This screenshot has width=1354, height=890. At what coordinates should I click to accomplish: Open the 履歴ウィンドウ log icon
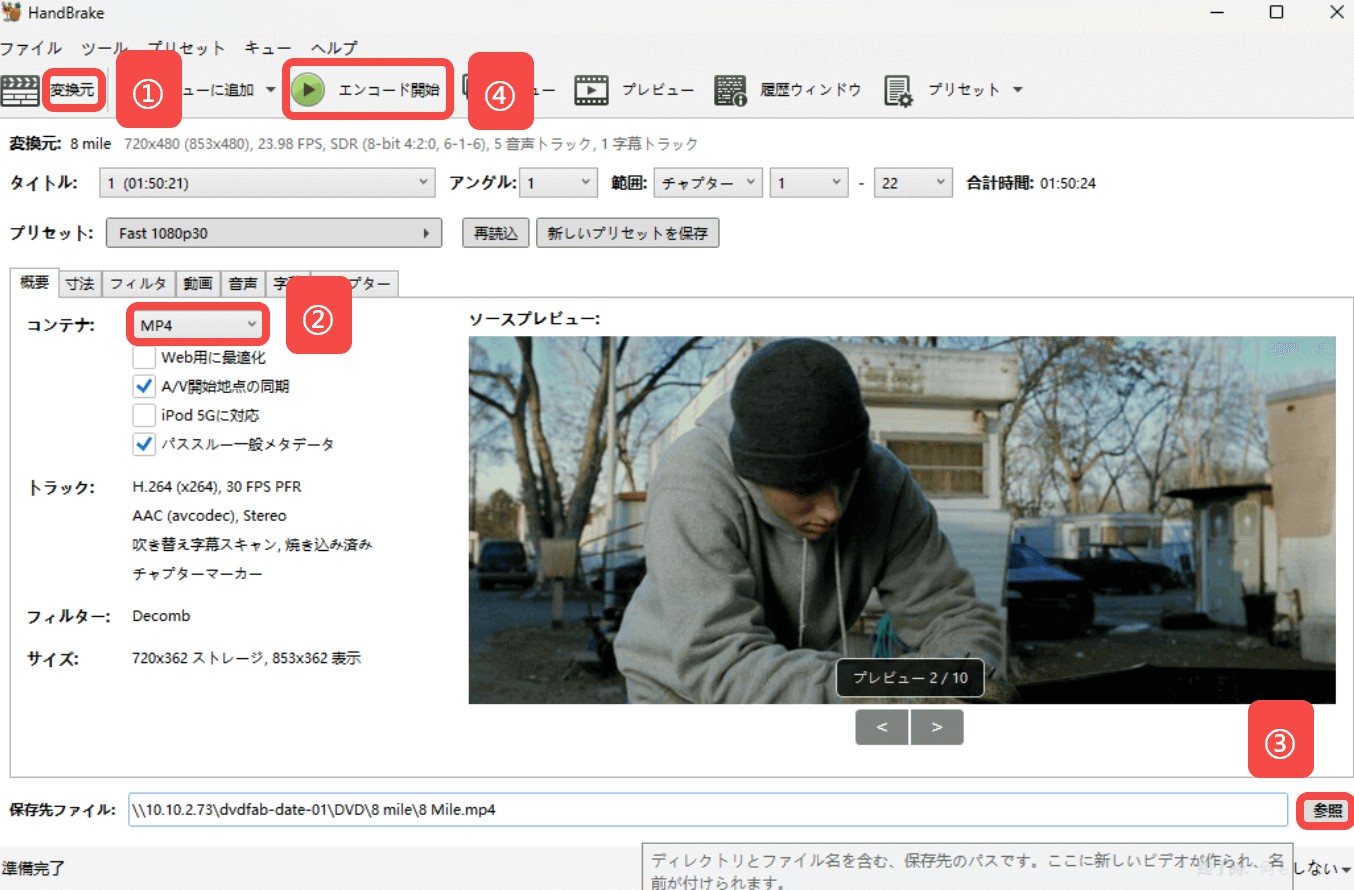click(731, 90)
